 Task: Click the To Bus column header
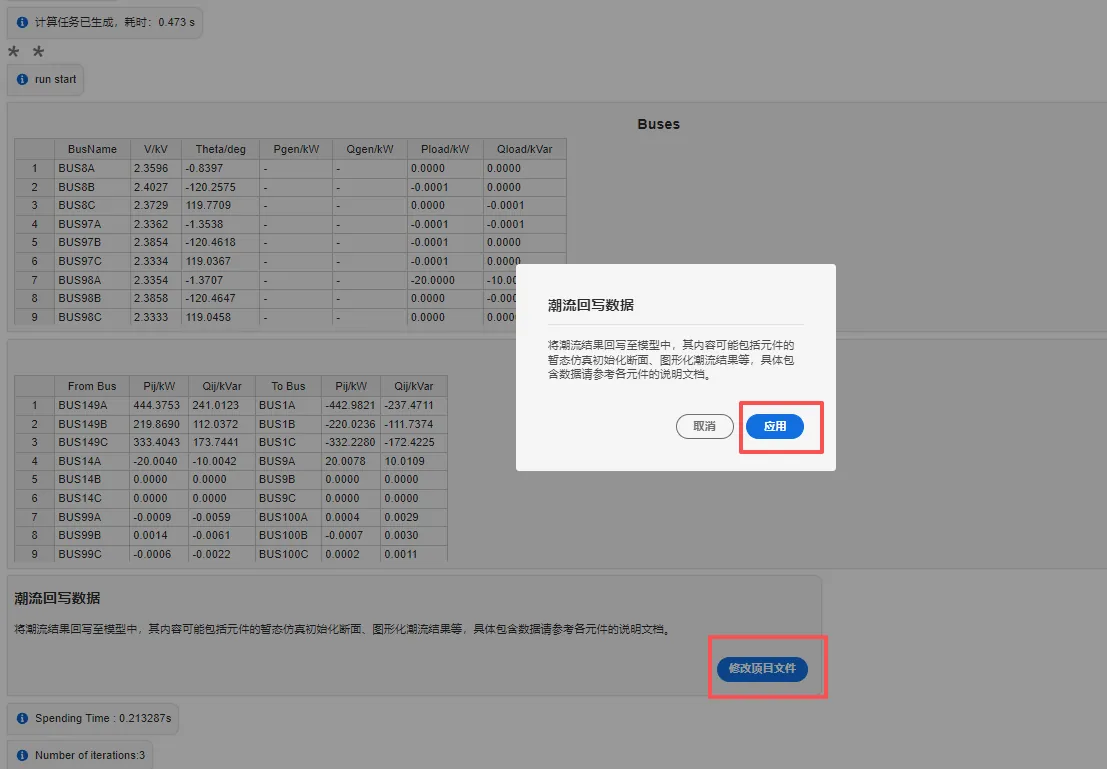pos(288,386)
